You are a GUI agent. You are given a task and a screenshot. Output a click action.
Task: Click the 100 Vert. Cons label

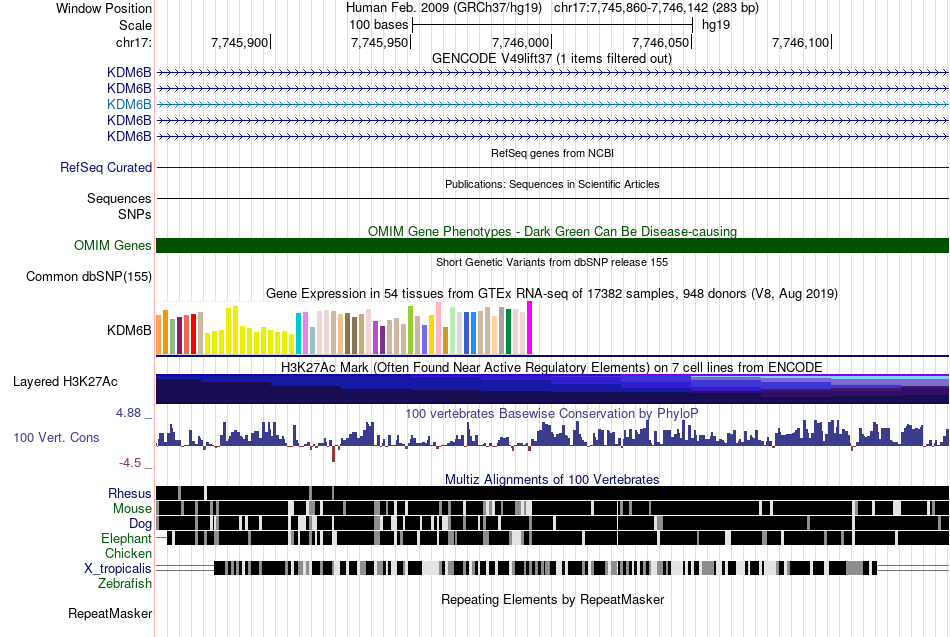point(56,438)
